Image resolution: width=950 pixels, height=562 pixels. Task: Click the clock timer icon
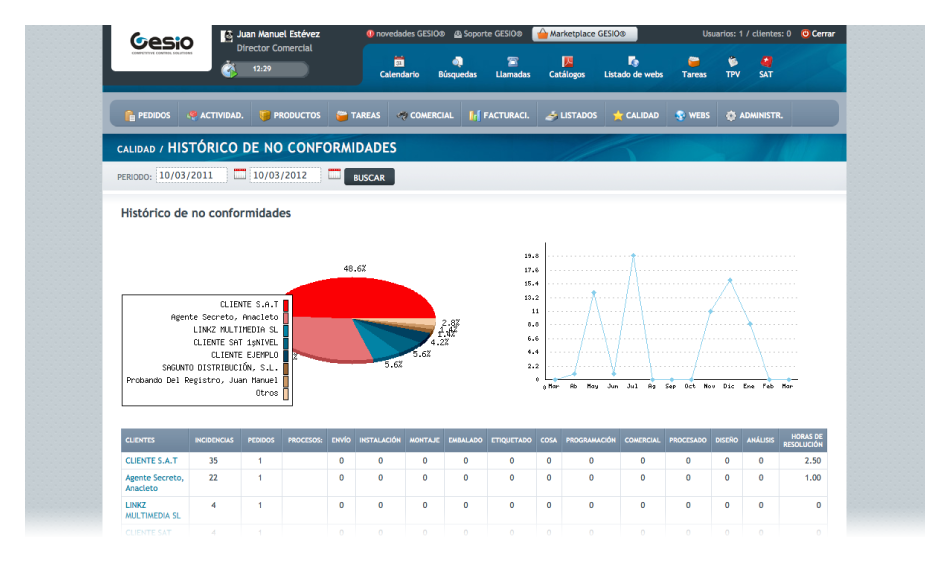coord(228,69)
